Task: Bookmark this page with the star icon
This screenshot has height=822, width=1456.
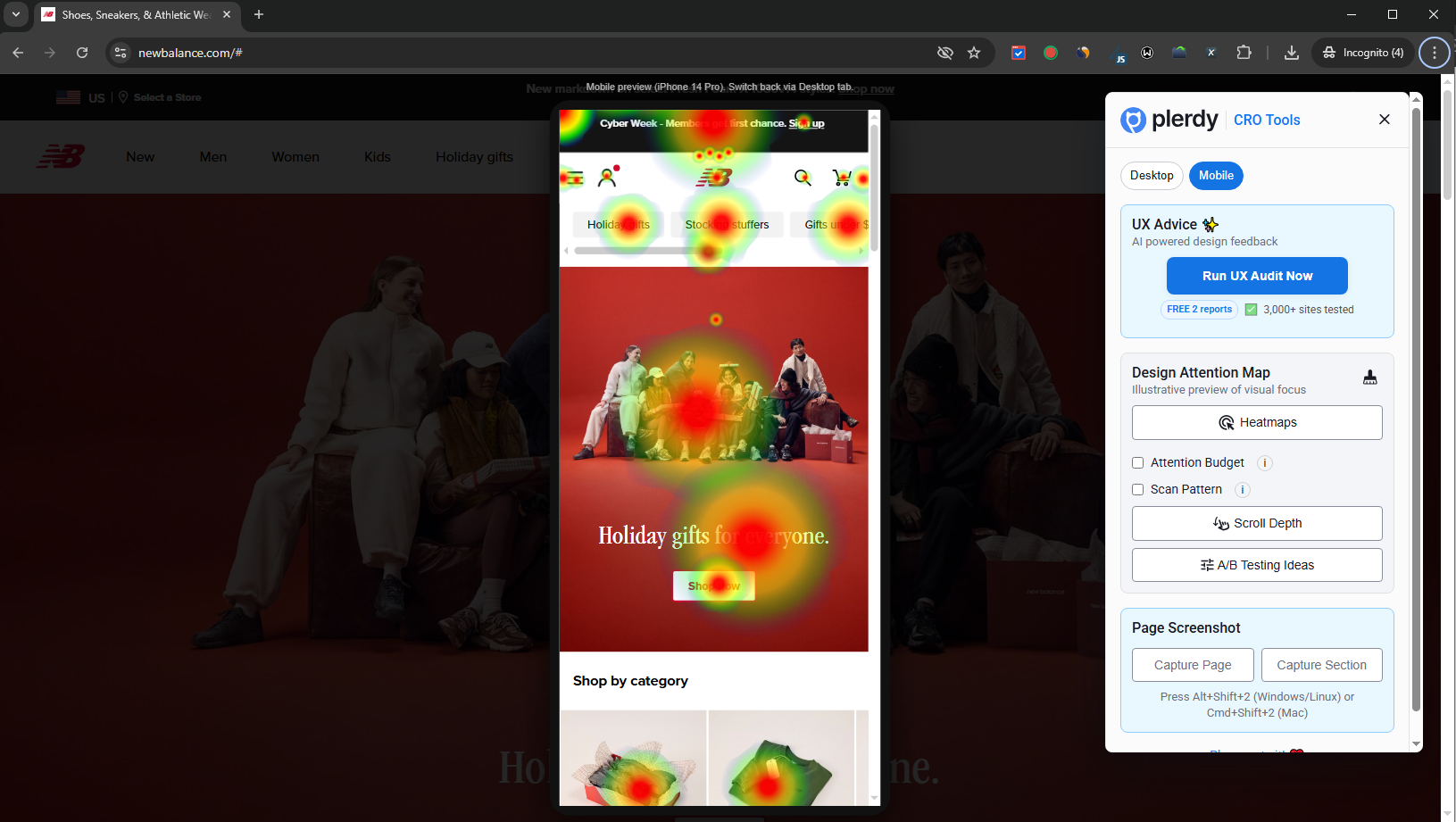Action: click(x=974, y=53)
